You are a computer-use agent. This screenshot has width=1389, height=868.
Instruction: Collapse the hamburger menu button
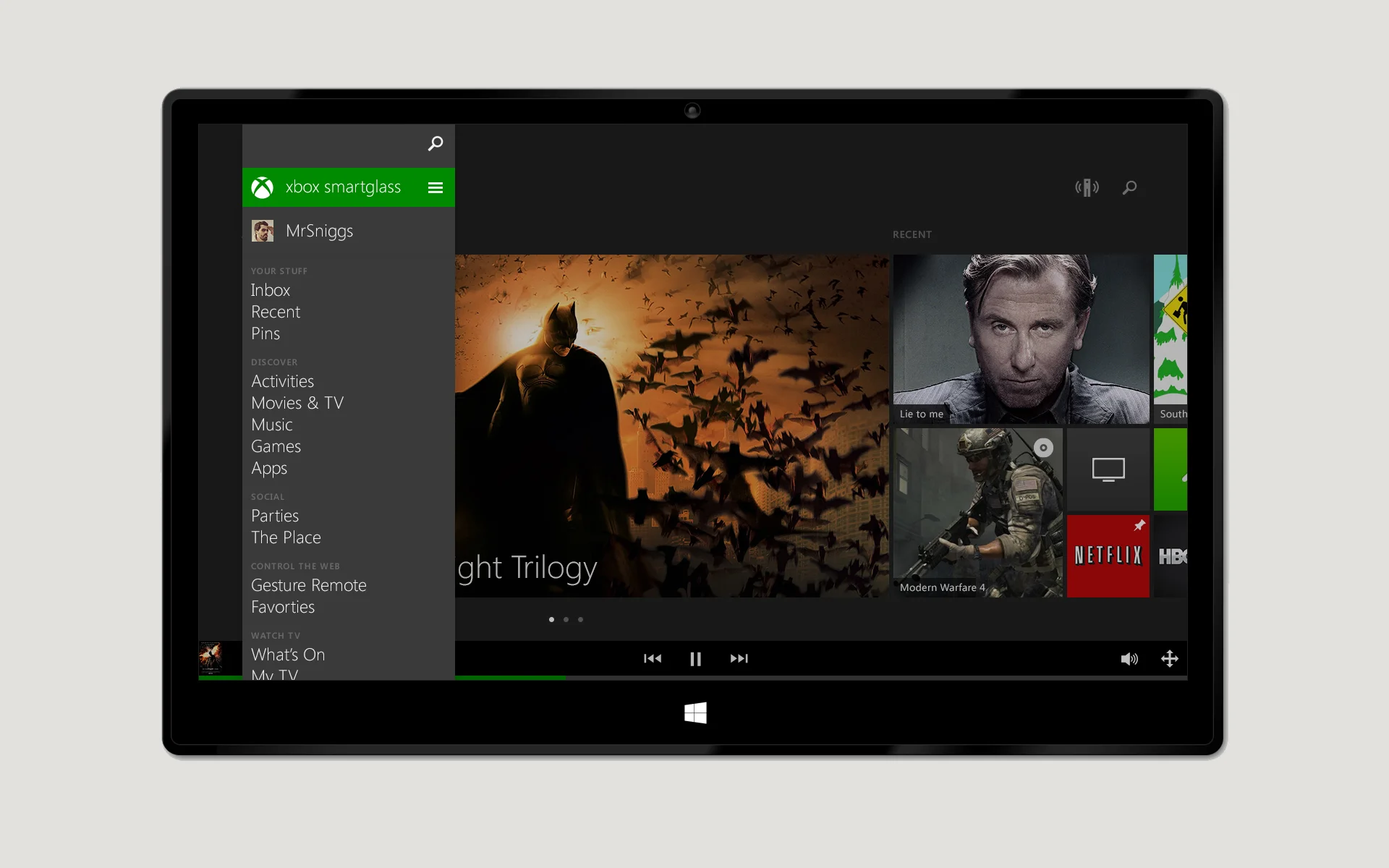coord(435,188)
